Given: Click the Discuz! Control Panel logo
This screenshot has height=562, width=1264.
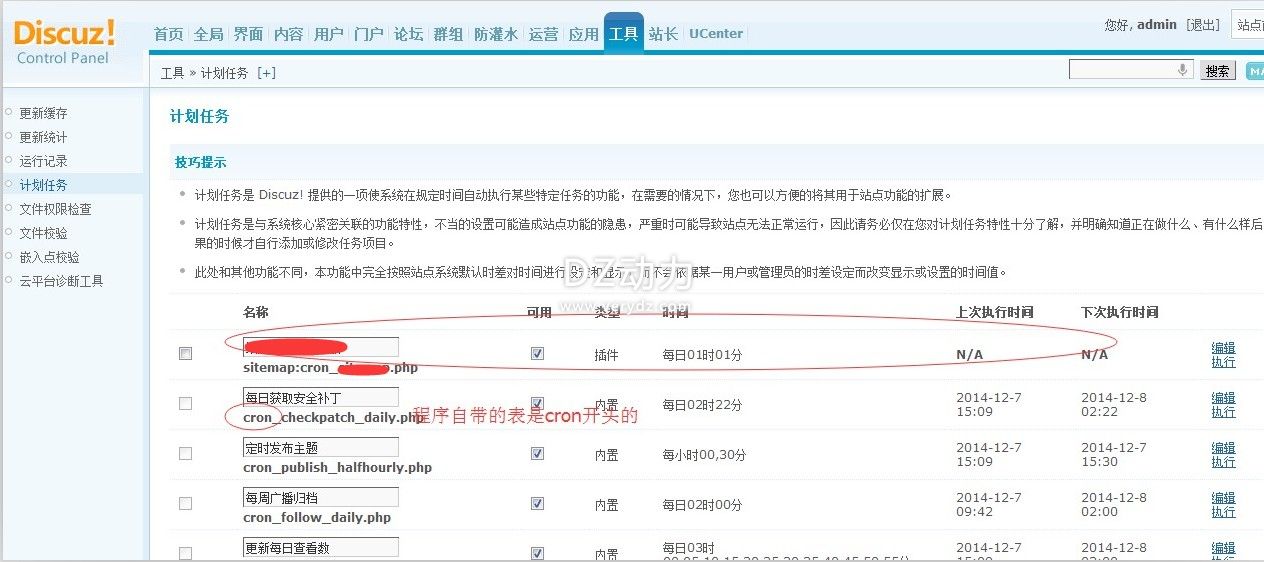Looking at the screenshot, I should 64,42.
